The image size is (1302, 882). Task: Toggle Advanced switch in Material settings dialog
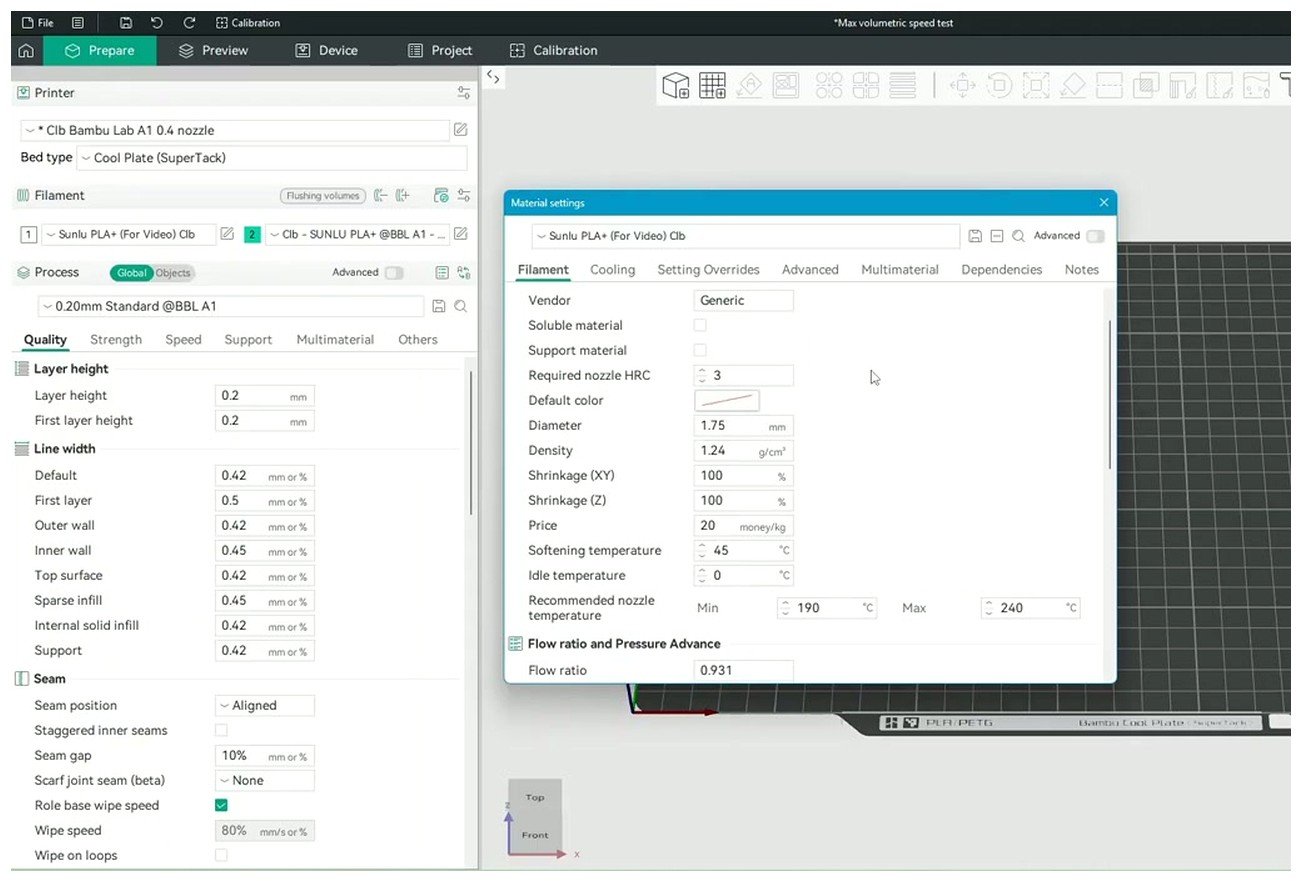coord(1095,236)
